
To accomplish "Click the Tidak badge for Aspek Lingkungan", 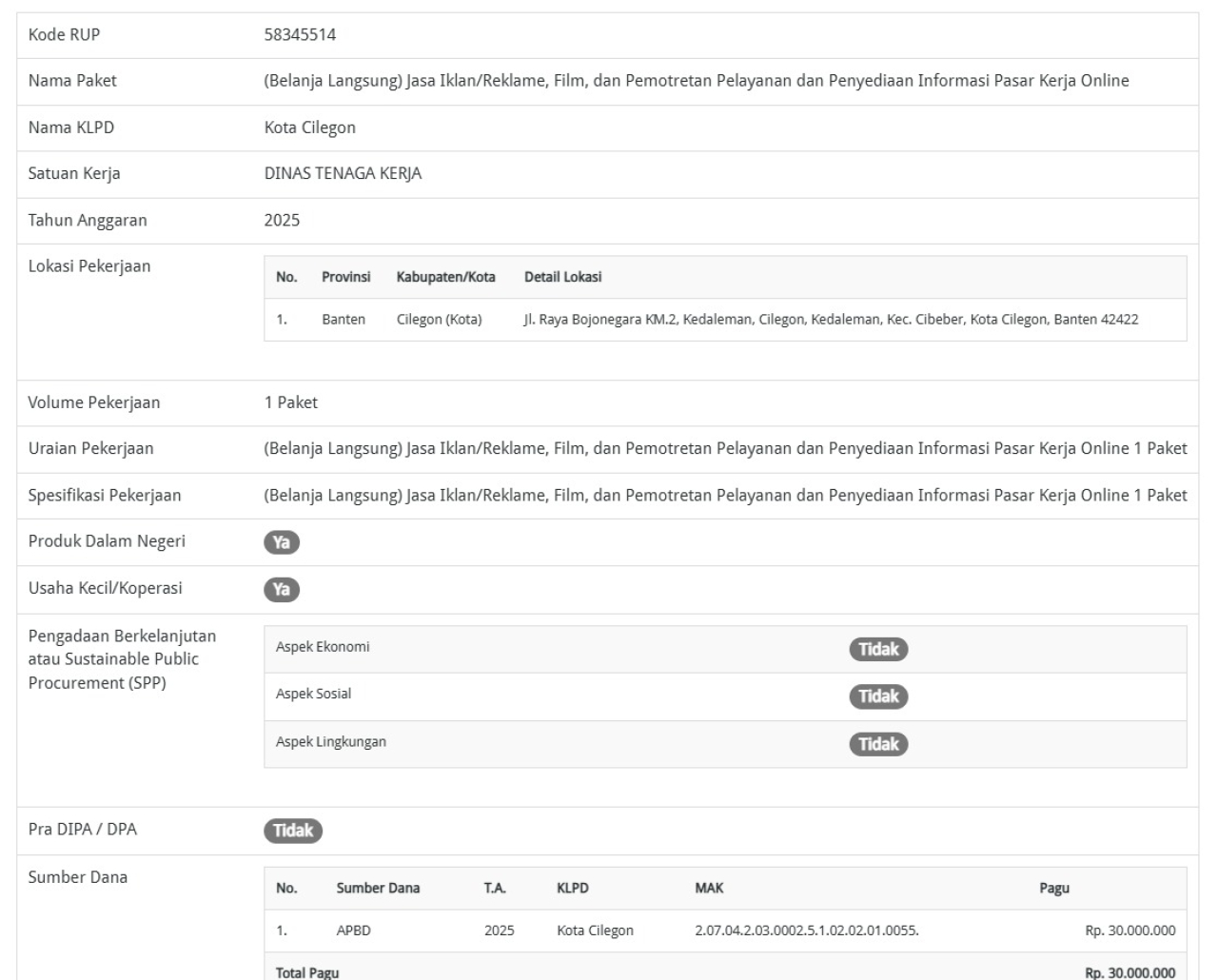I will click(x=877, y=744).
